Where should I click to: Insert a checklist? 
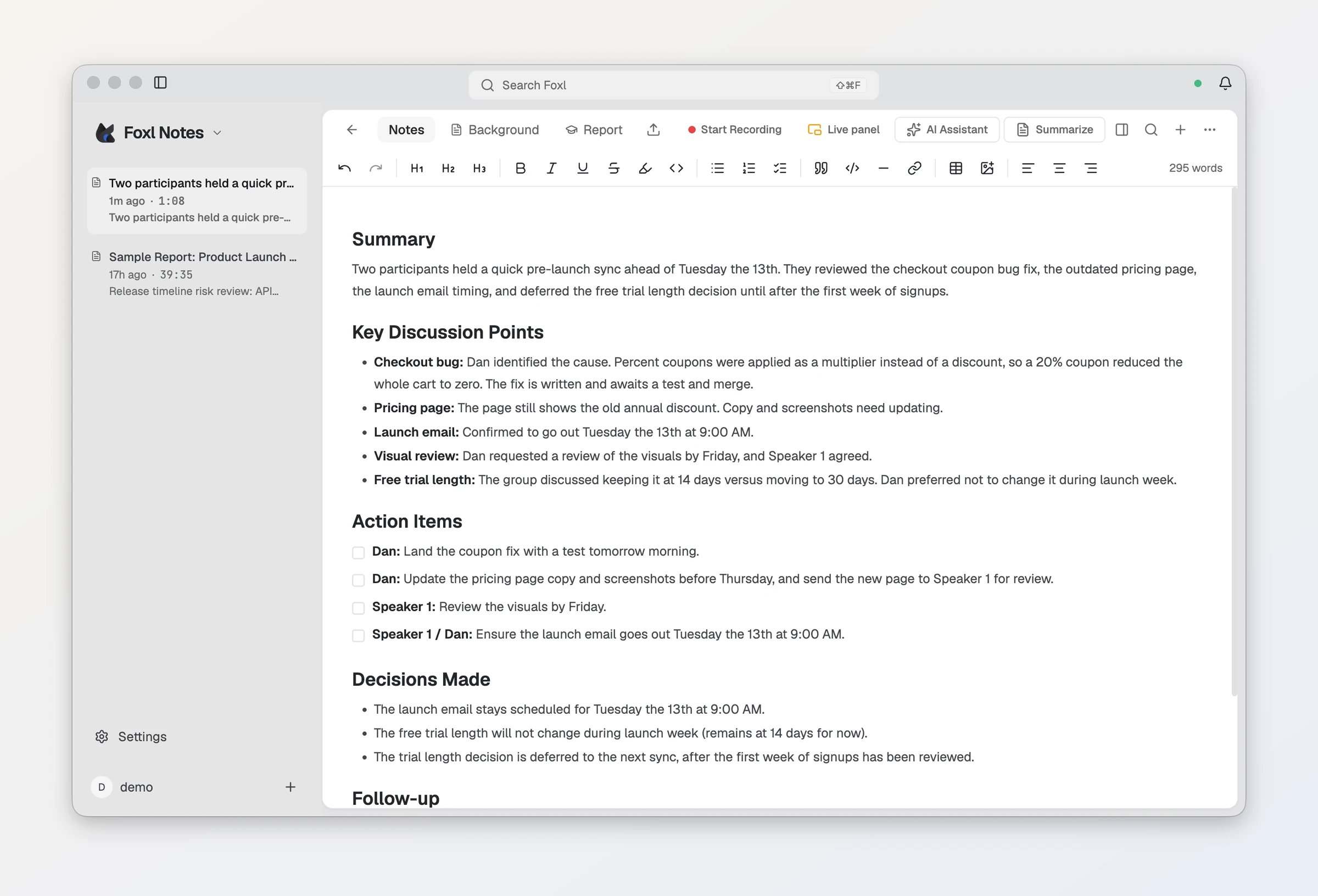(780, 169)
